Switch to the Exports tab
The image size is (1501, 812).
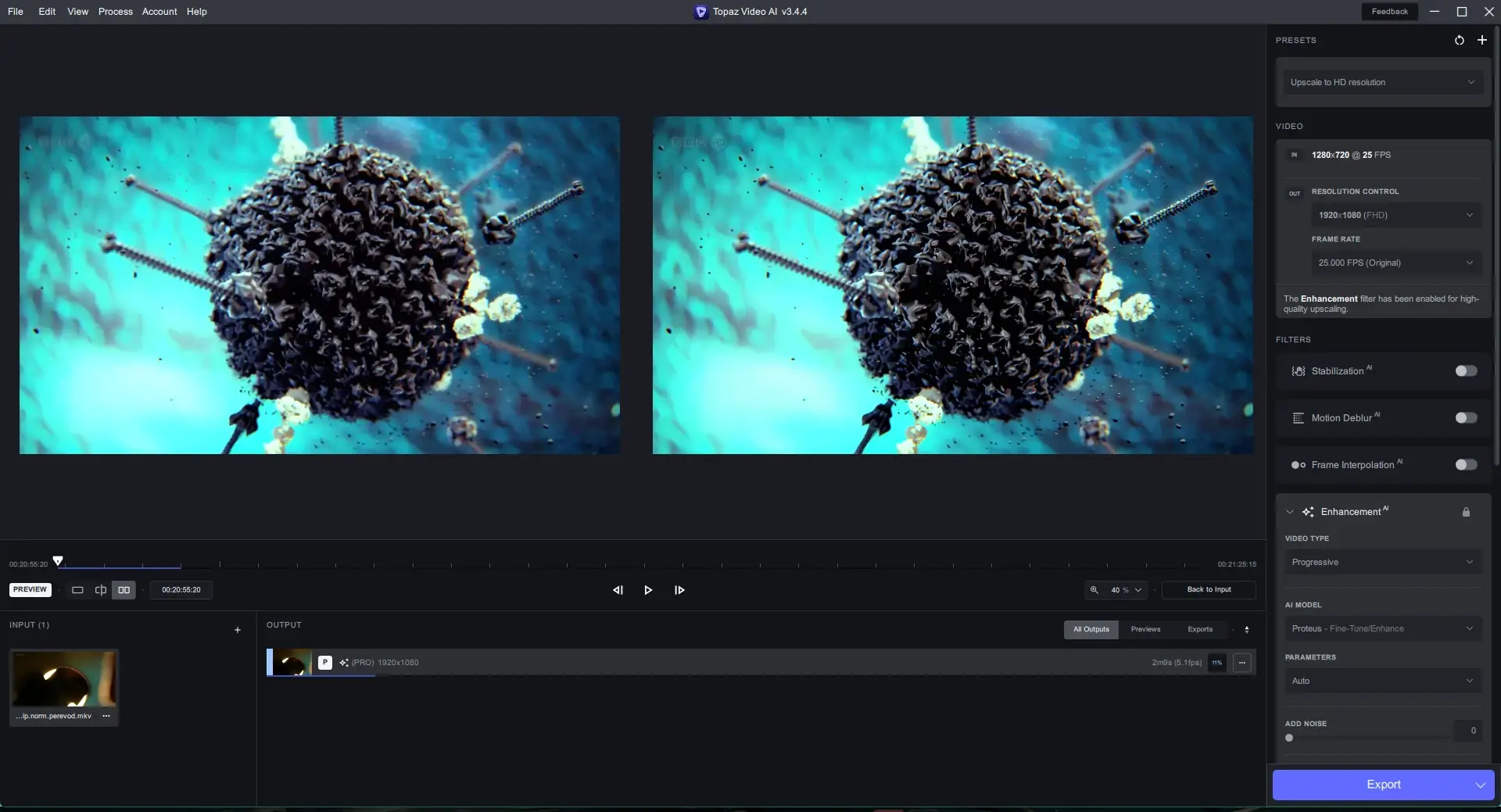[x=1199, y=630]
